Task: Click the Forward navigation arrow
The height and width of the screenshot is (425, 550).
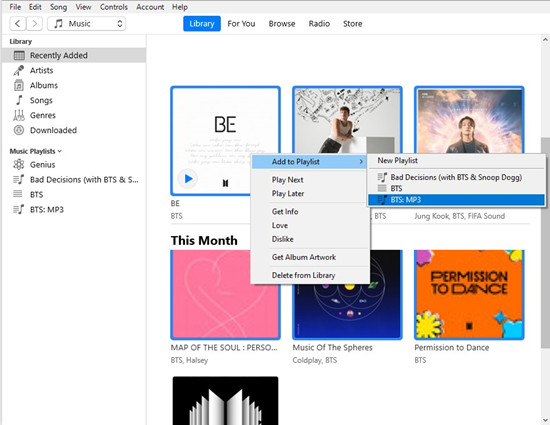Action: (34, 23)
